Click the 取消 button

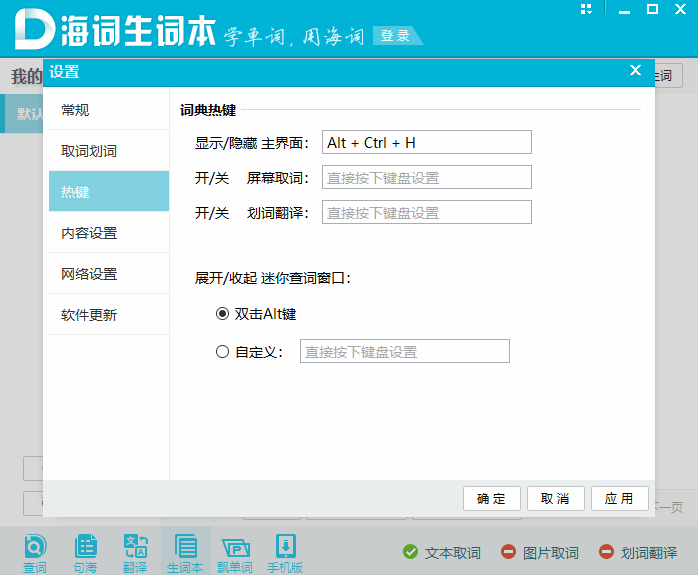coord(556,498)
